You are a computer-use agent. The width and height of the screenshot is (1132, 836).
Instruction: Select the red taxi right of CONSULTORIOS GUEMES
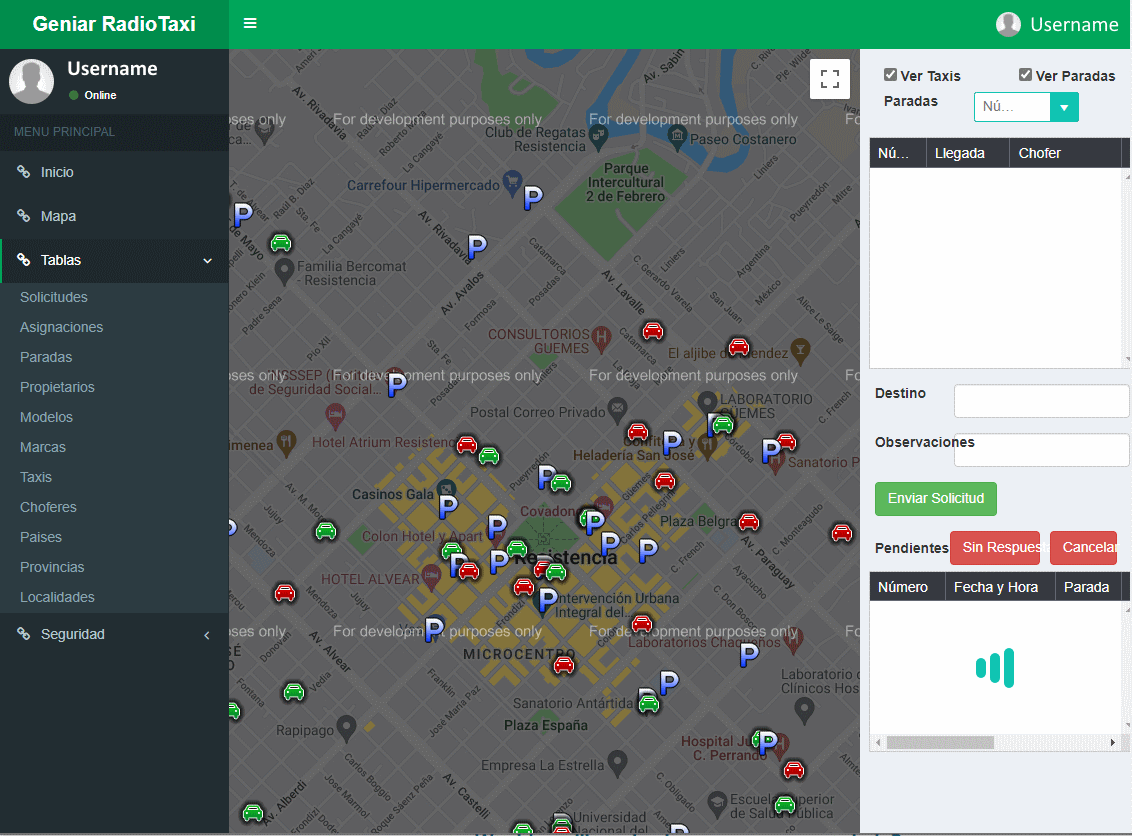coord(653,331)
